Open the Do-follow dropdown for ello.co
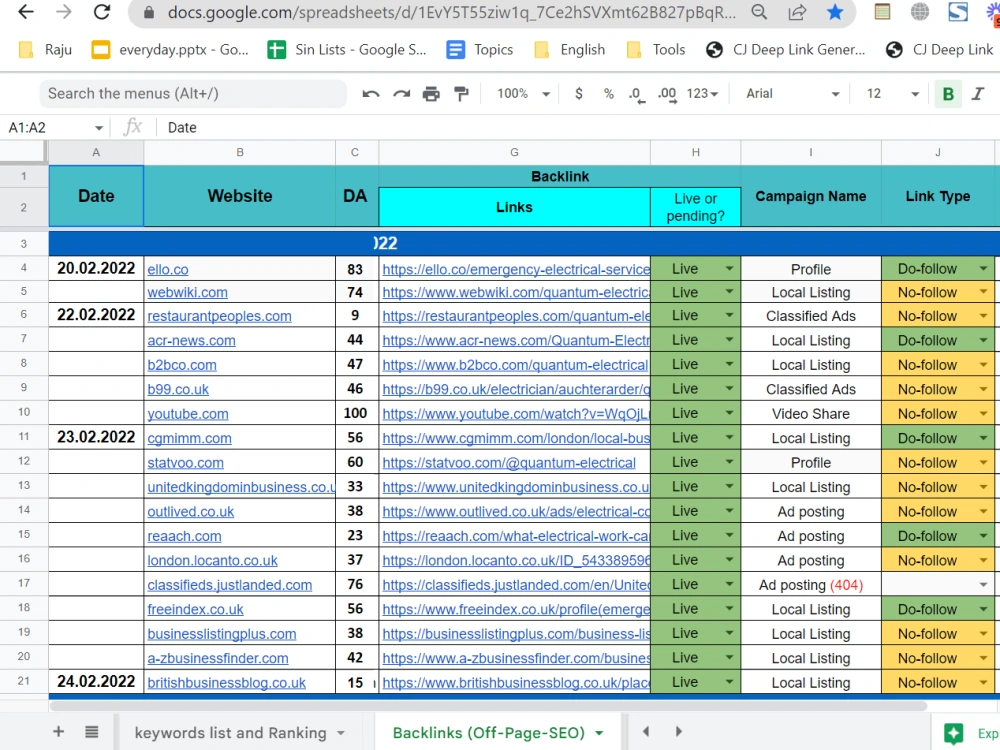The image size is (1000, 750). [983, 268]
